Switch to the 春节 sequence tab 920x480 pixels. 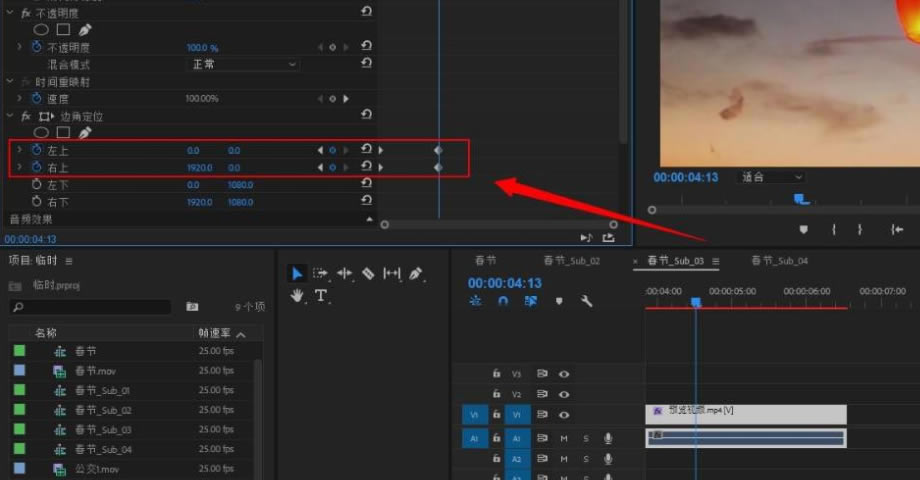click(x=485, y=261)
